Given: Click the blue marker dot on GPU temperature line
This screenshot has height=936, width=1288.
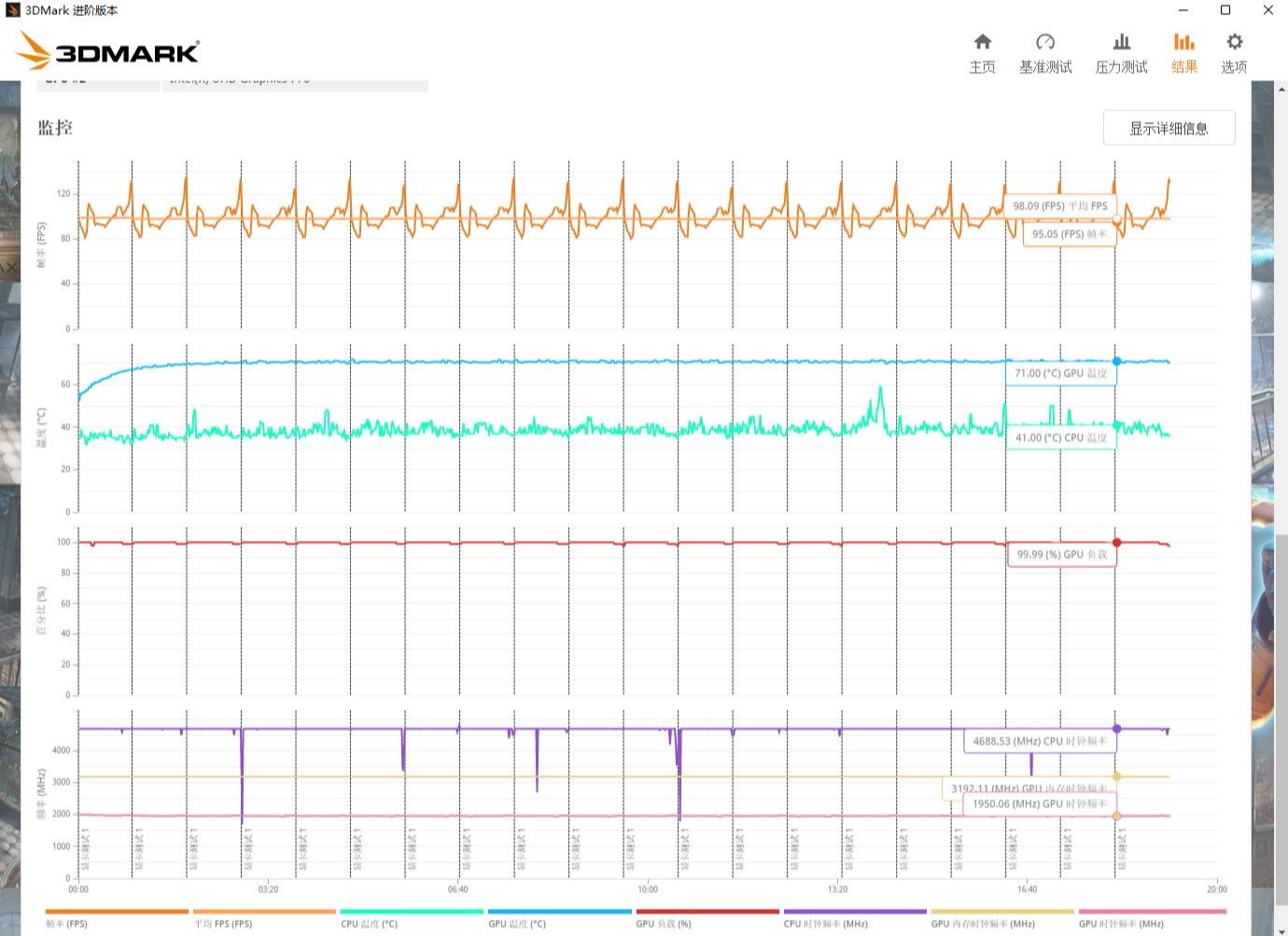Looking at the screenshot, I should (x=1117, y=361).
